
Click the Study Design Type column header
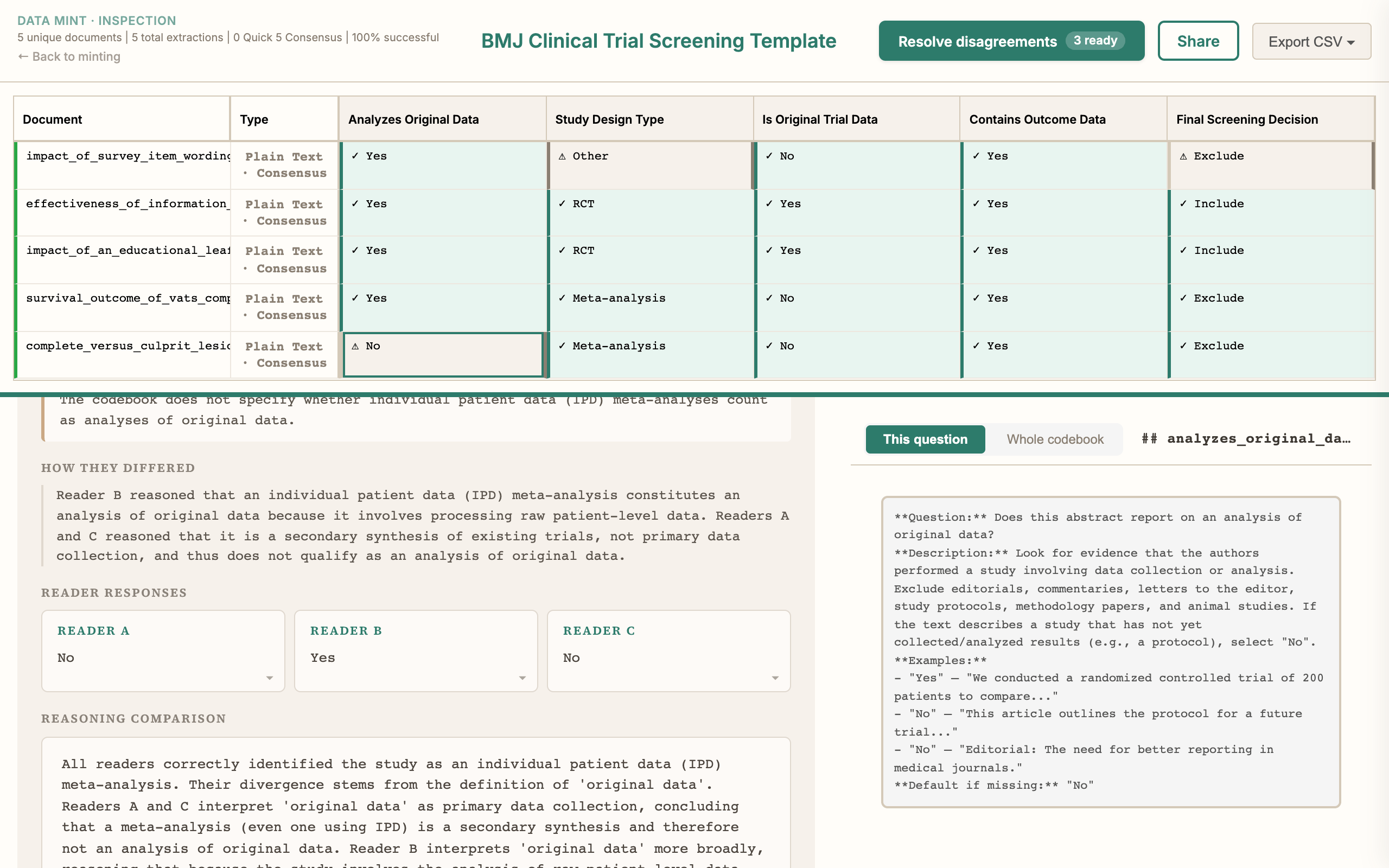click(x=649, y=119)
